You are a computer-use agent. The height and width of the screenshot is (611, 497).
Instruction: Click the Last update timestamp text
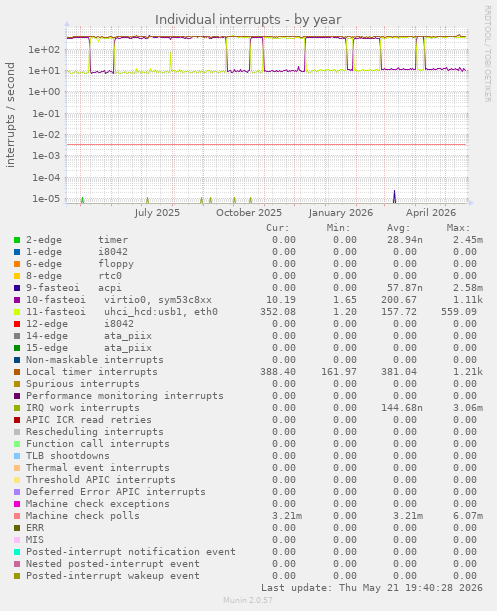(x=372, y=588)
